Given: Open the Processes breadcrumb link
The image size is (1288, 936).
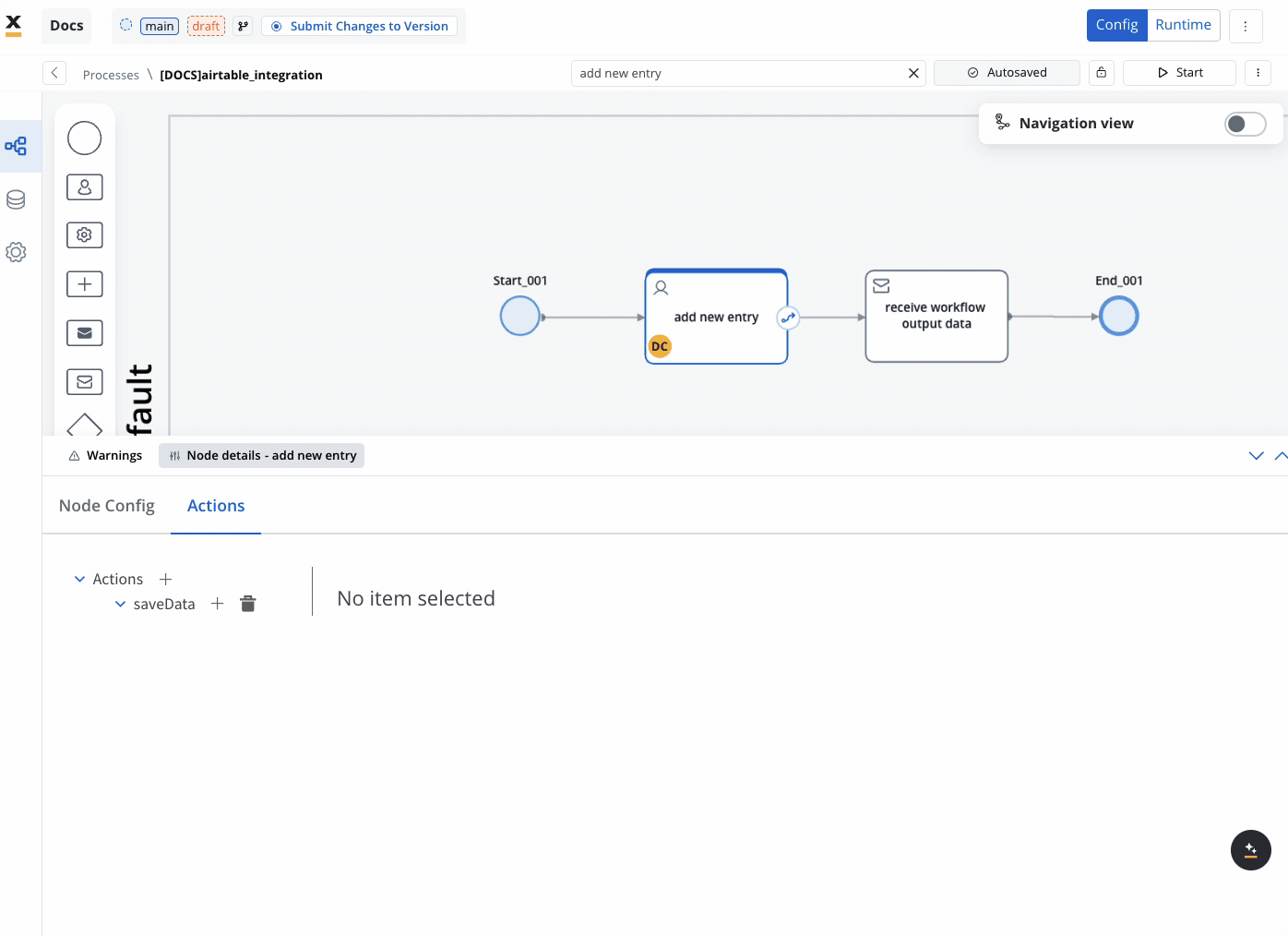Looking at the screenshot, I should (111, 75).
